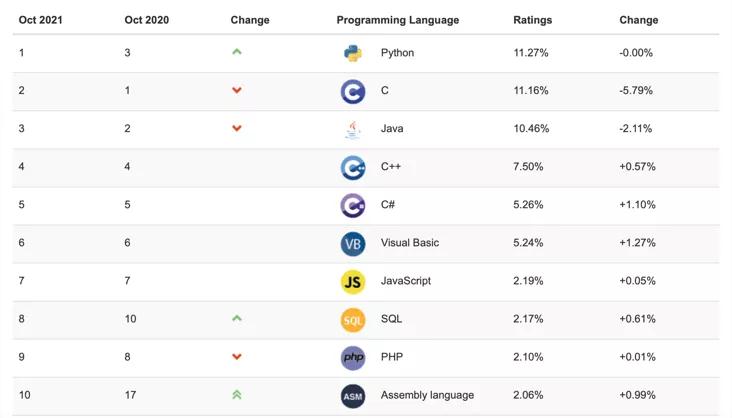Click the Python language name text

click(397, 53)
